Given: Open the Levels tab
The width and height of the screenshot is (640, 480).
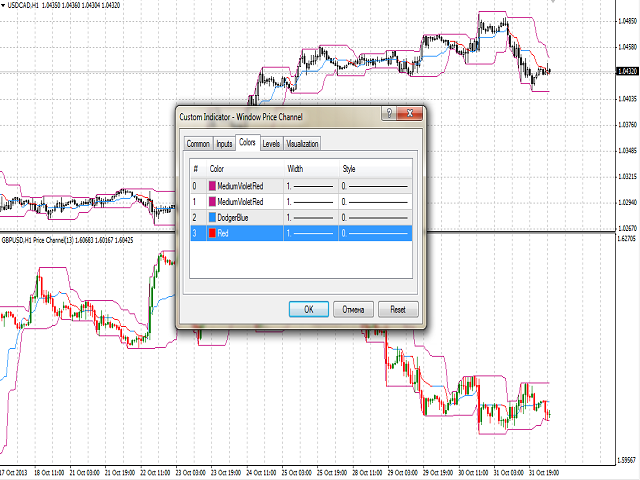Looking at the screenshot, I should pyautogui.click(x=271, y=144).
